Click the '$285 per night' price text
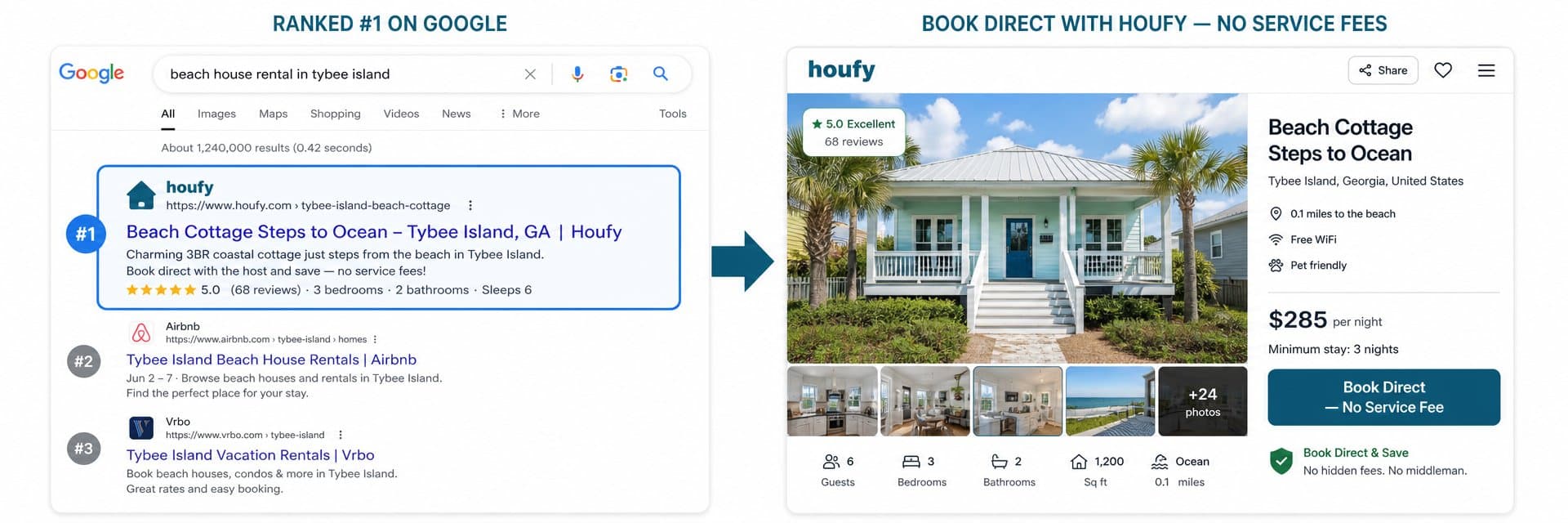The image size is (1568, 523). click(1325, 320)
